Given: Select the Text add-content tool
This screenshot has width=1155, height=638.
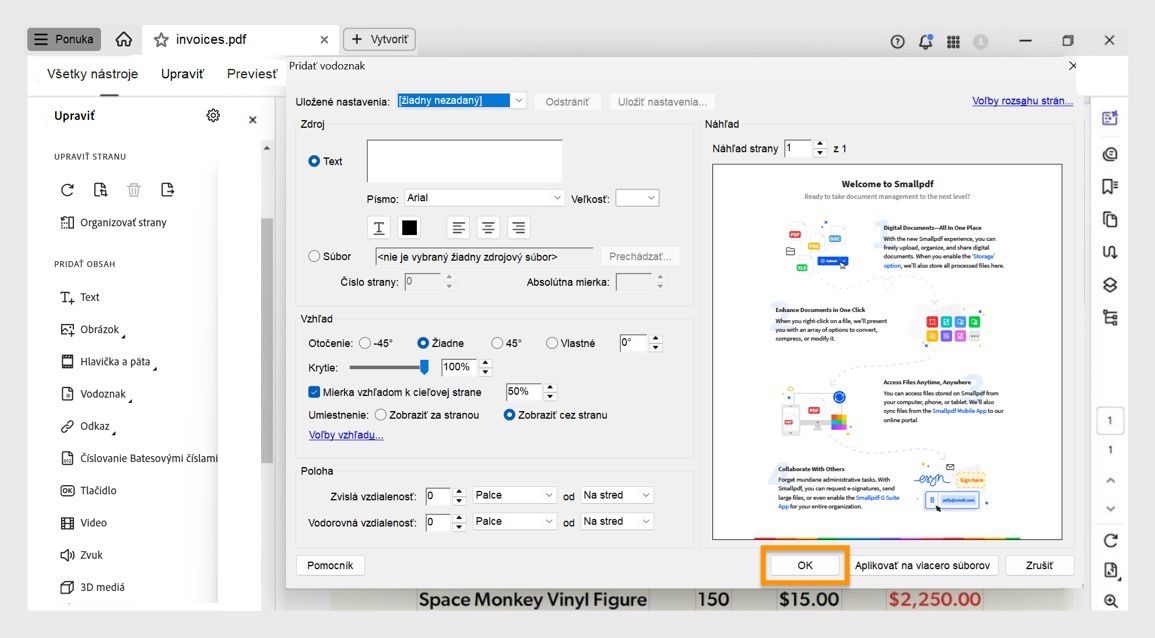Looking at the screenshot, I should 80,297.
